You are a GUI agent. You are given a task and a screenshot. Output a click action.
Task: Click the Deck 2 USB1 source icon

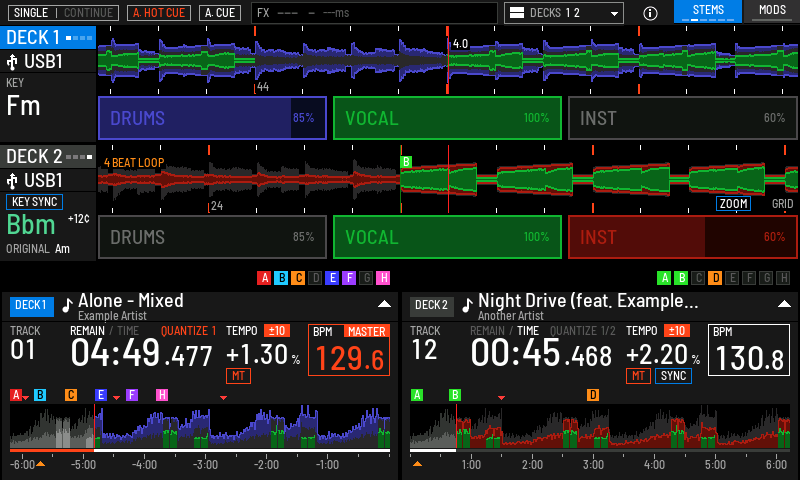(x=12, y=181)
